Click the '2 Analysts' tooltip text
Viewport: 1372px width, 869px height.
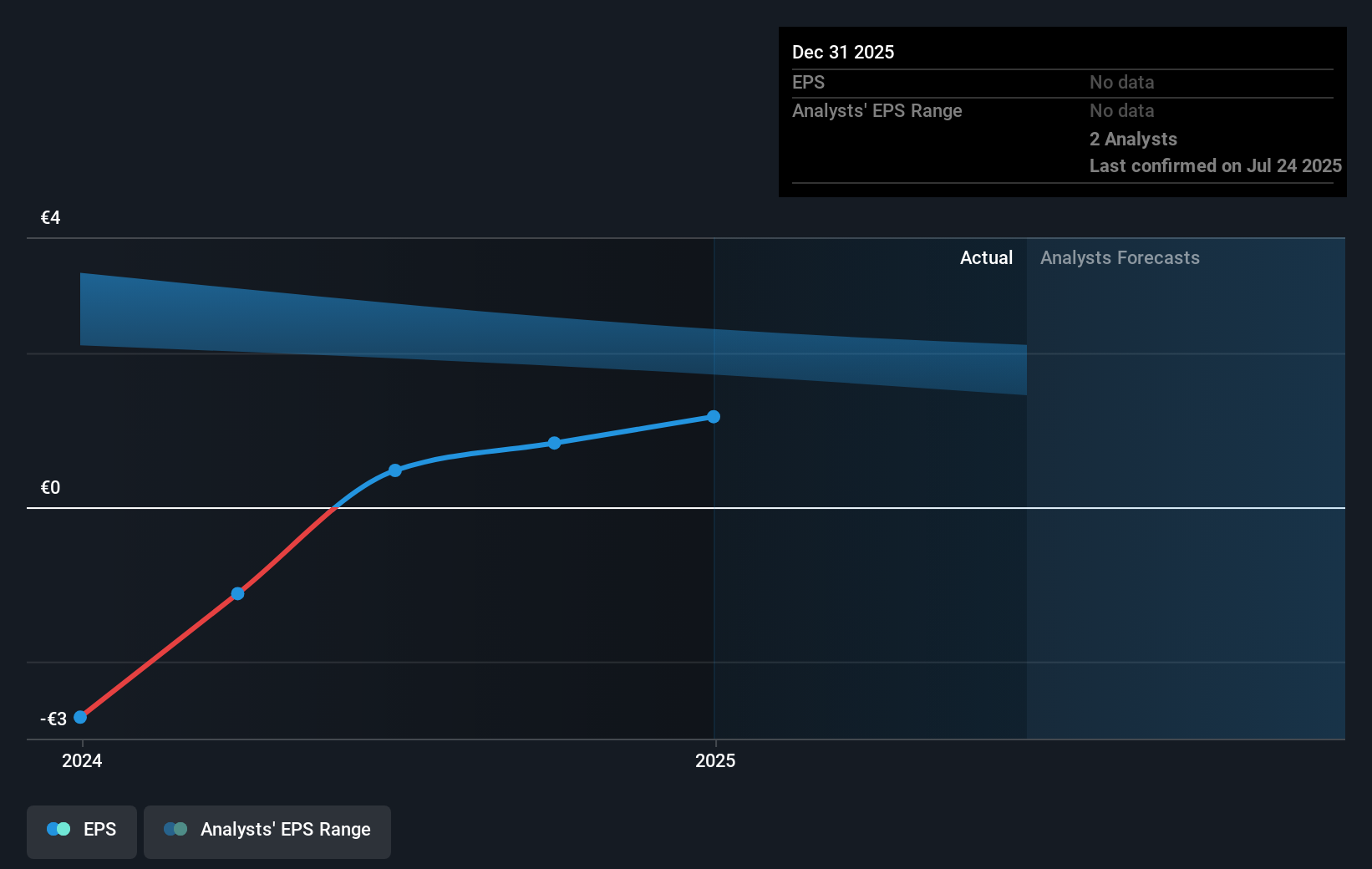point(1133,139)
